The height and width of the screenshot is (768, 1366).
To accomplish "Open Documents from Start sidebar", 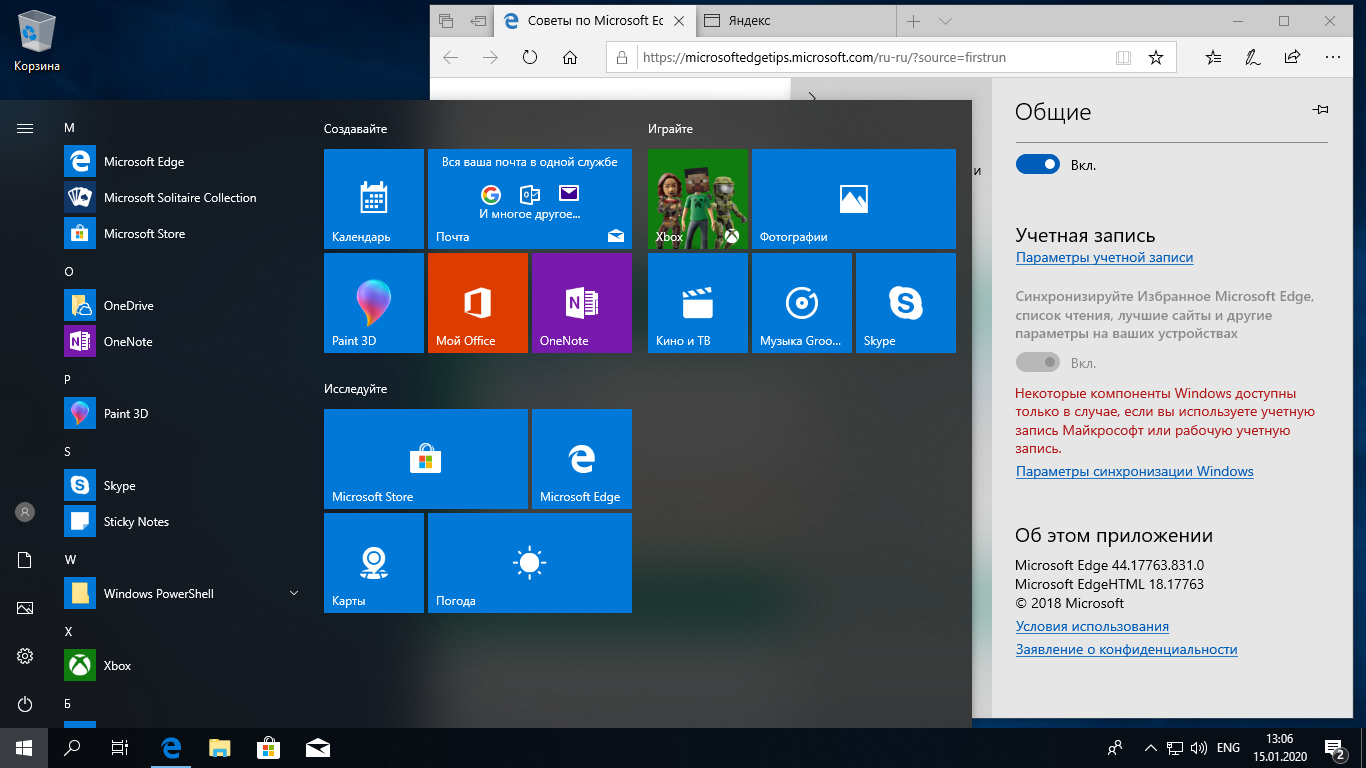I will pyautogui.click(x=25, y=560).
